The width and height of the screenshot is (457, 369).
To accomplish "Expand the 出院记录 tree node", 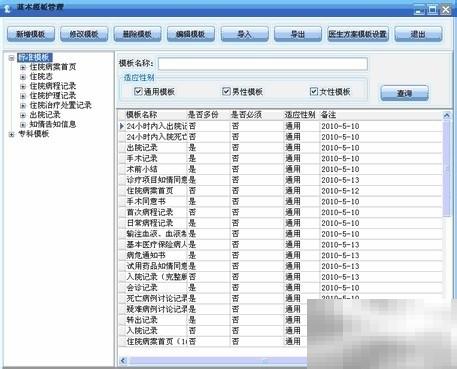I will 23,116.
